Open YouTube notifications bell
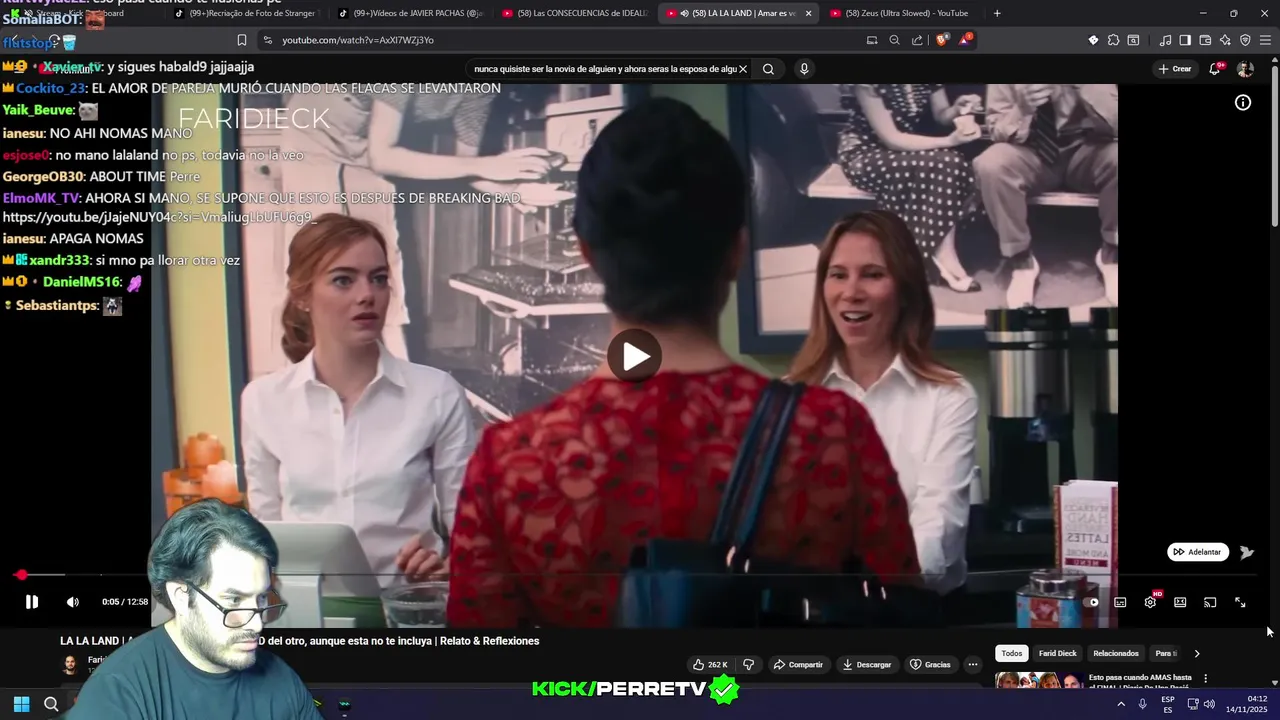 click(1215, 69)
